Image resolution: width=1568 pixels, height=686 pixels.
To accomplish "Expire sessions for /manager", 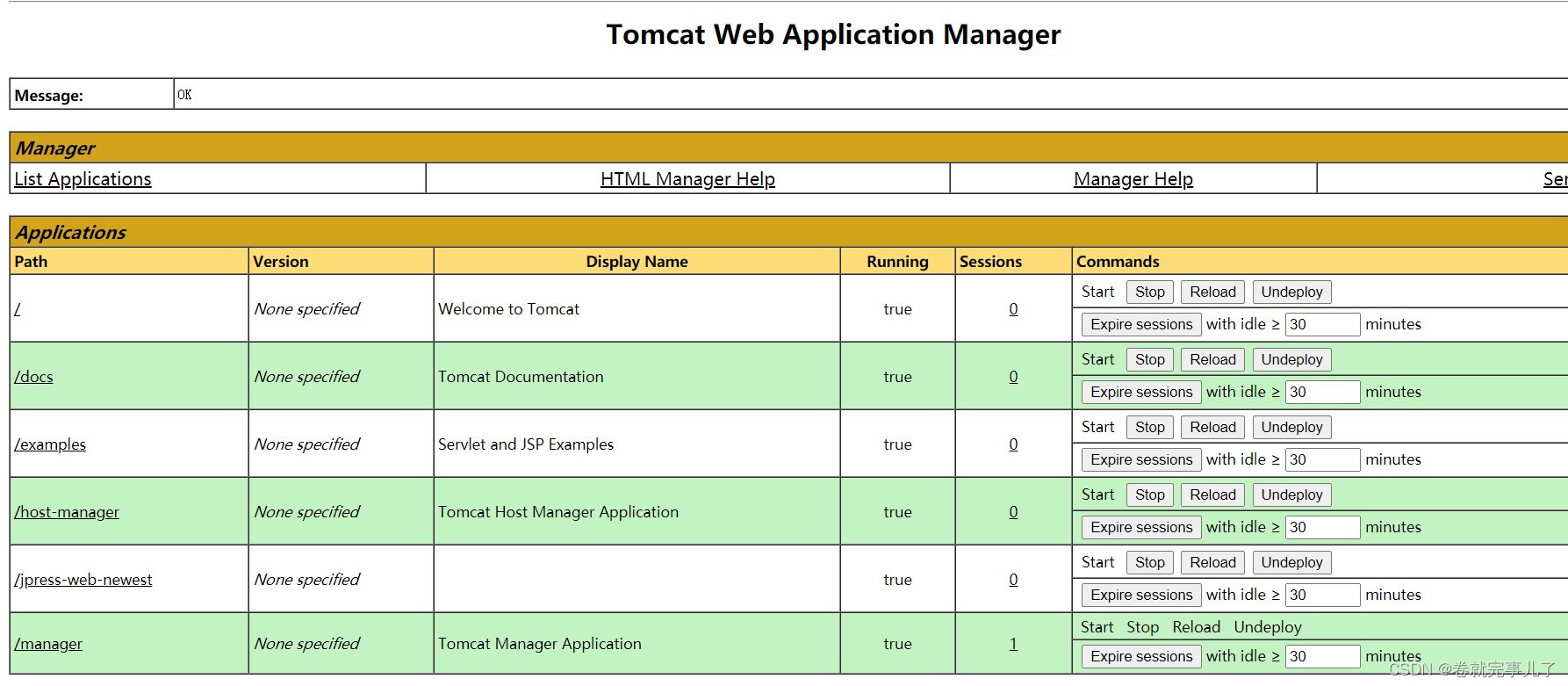I will pos(1141,656).
